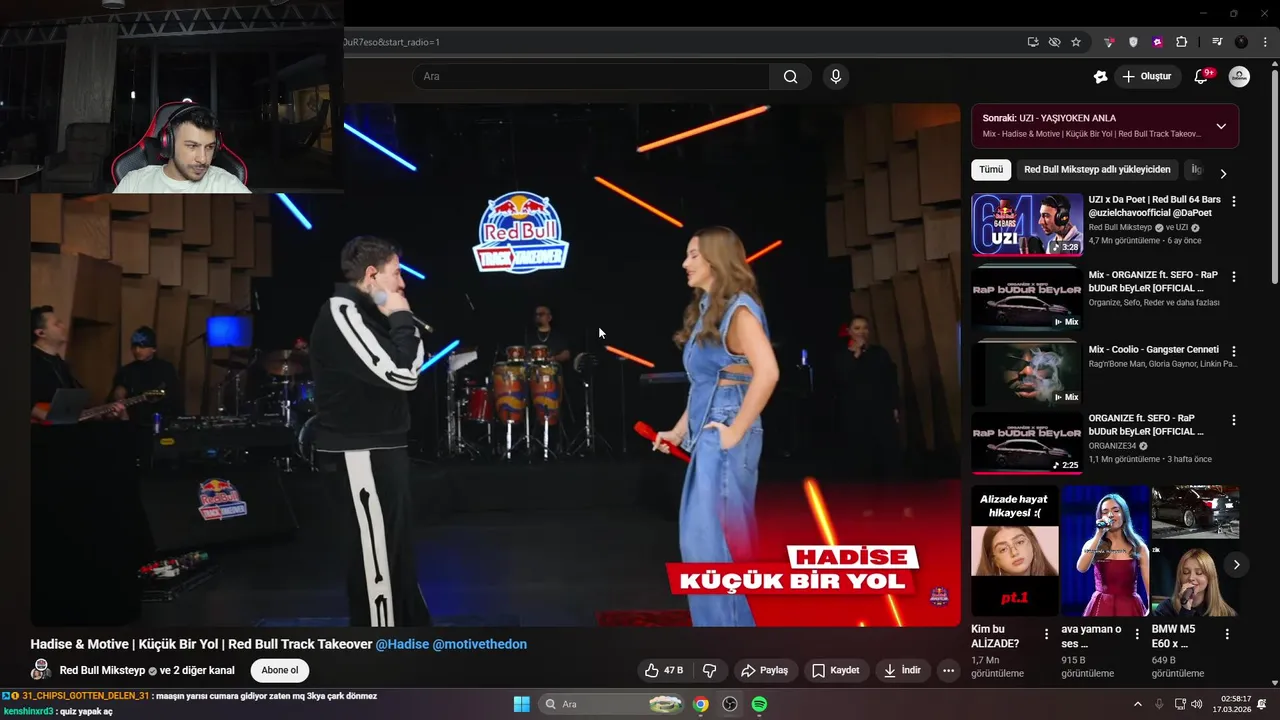Dislike the video with thumbs down
Viewport: 1280px width, 720px height.
click(x=710, y=670)
